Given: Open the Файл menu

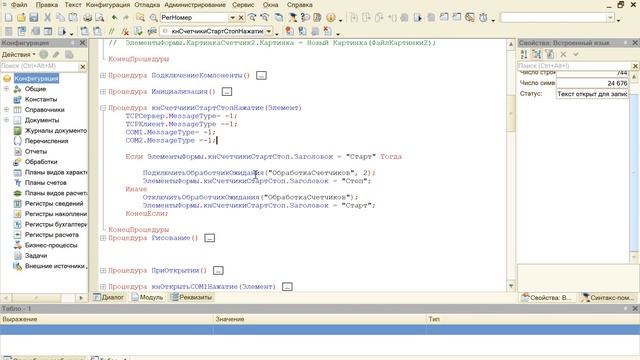Looking at the screenshot, I should click(19, 5).
